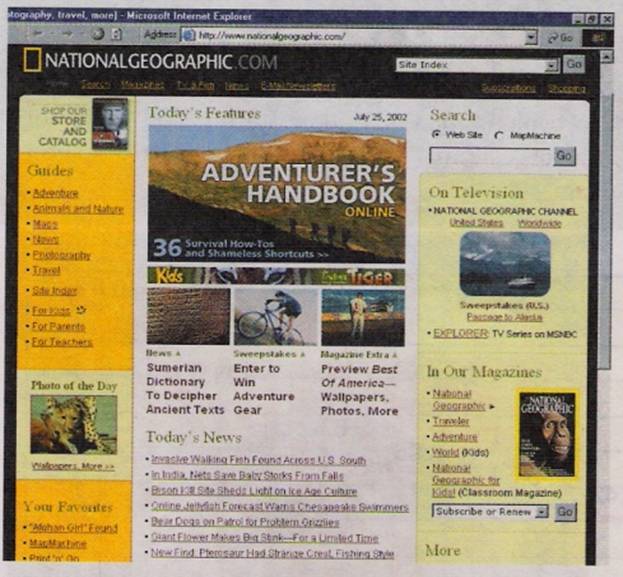Click the Internet Explorer logo throbber
This screenshot has width=623, height=577.
[598, 38]
